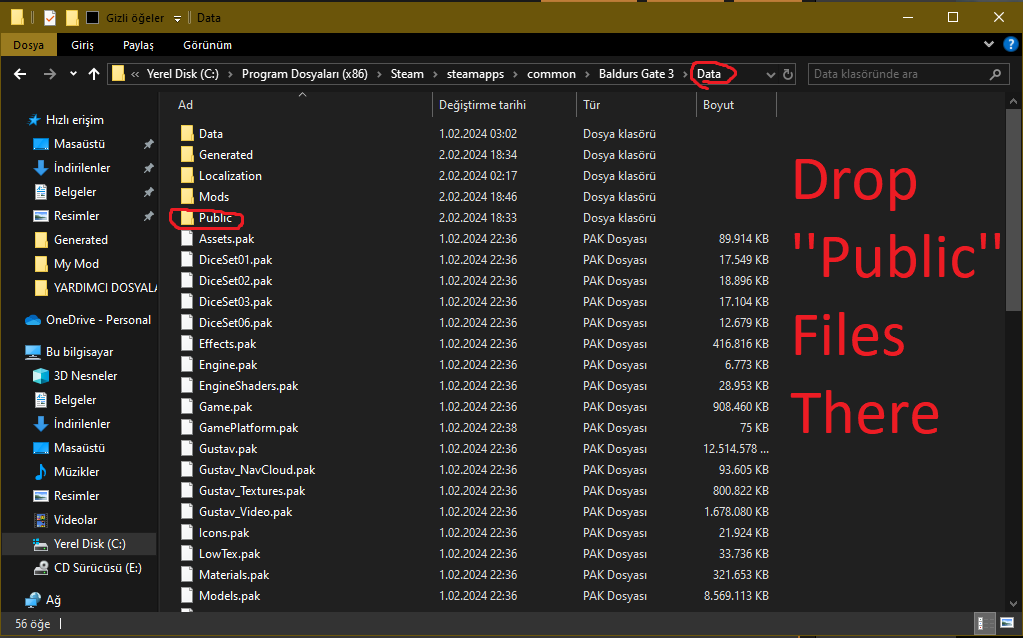Select DiceSet01.pak file
Image resolution: width=1023 pixels, height=638 pixels.
(236, 260)
